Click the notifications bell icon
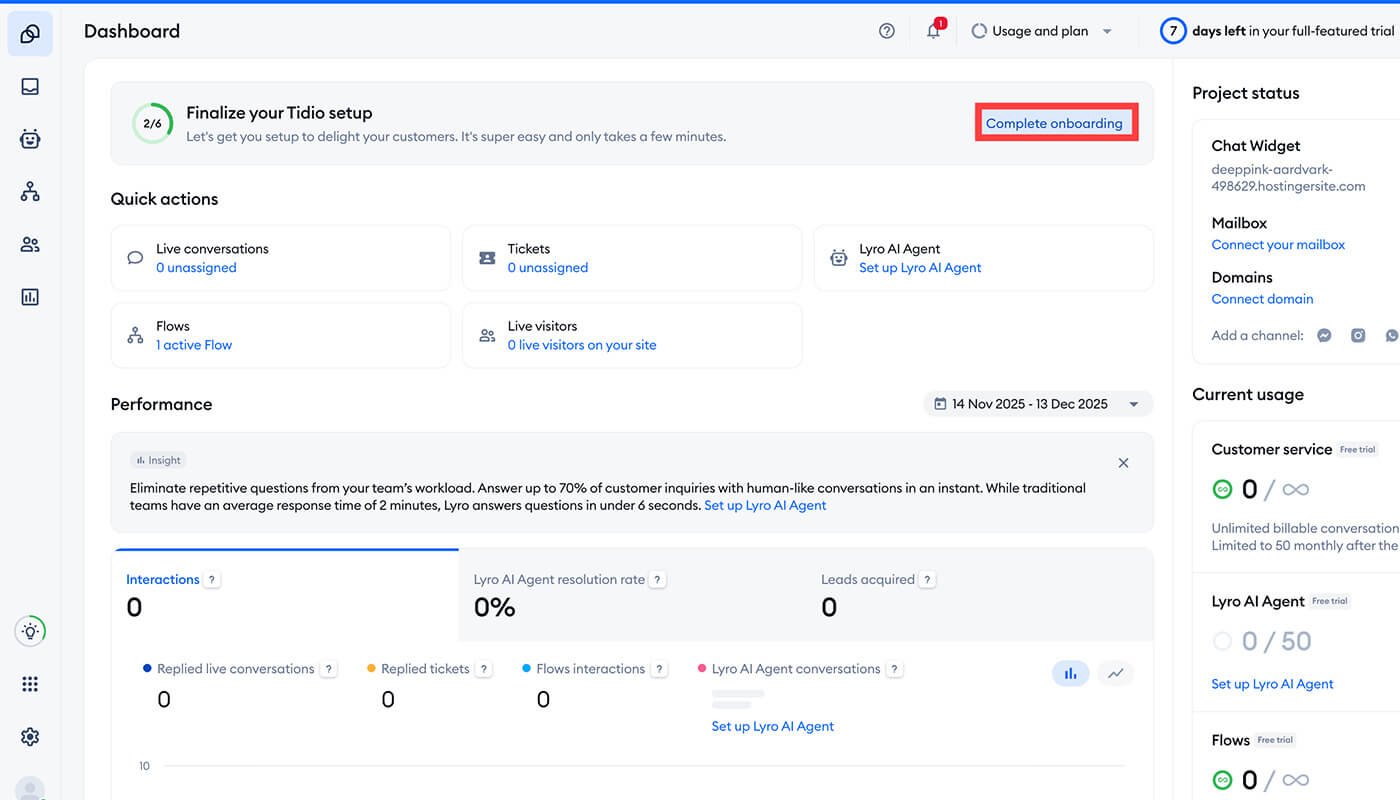 pos(933,31)
